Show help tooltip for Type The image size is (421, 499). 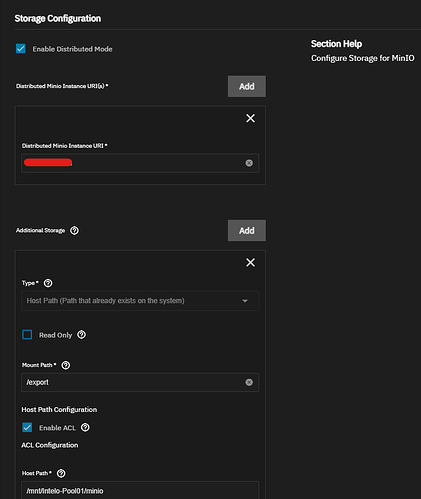tap(48, 283)
